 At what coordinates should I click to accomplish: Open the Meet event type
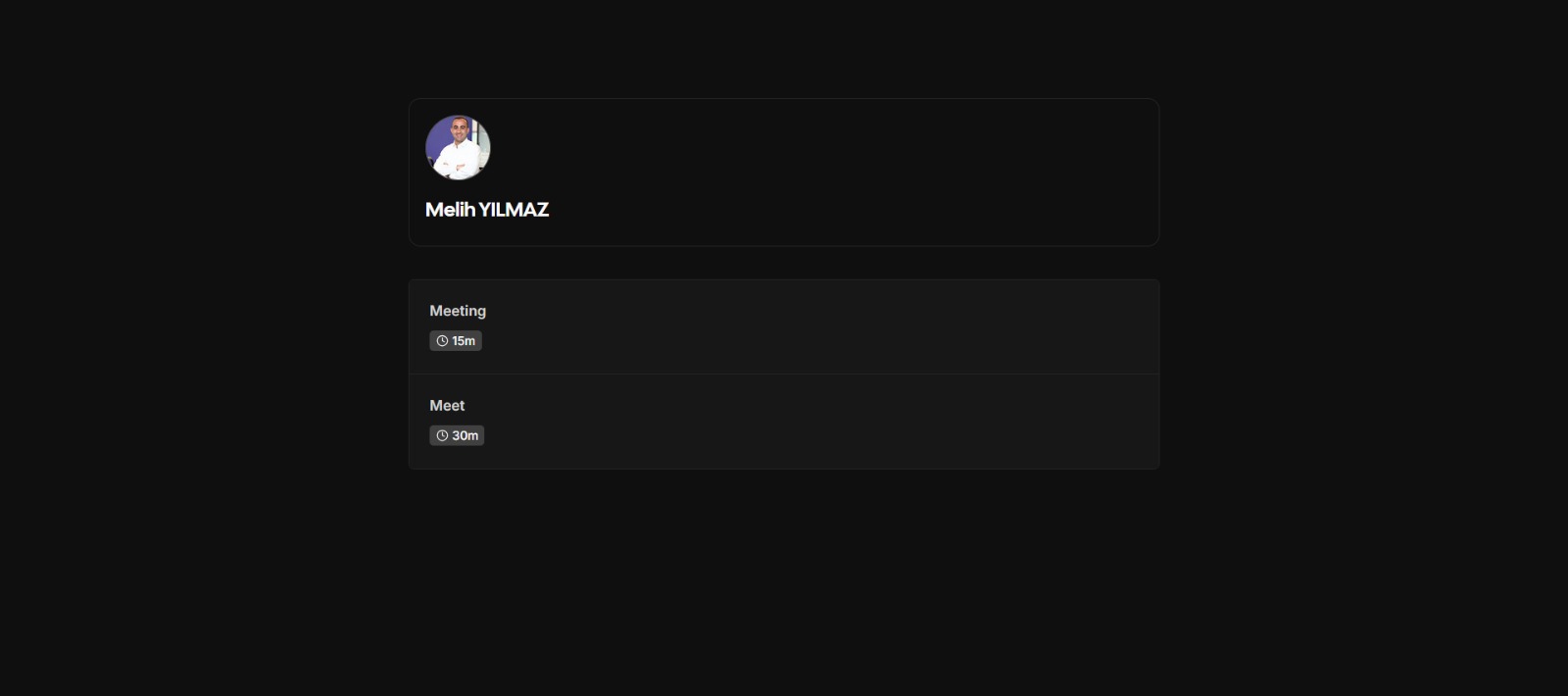coord(784,422)
